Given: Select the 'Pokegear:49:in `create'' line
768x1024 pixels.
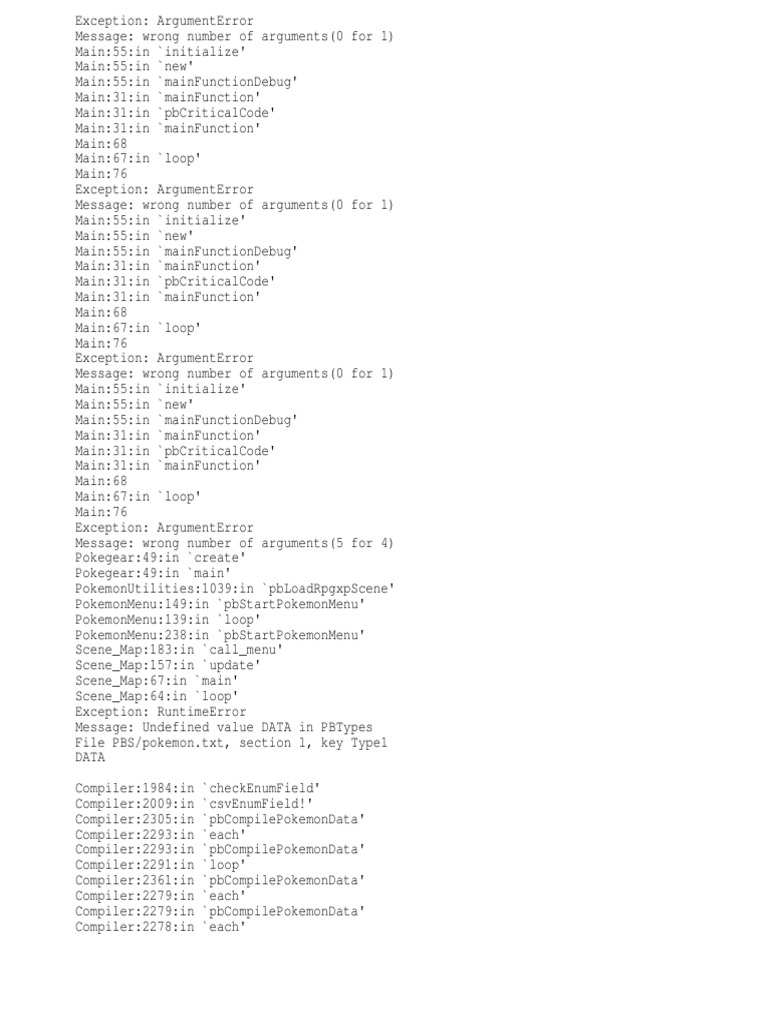Looking at the screenshot, I should tap(161, 558).
